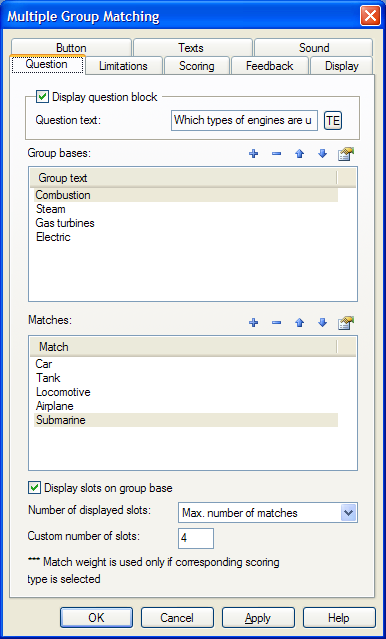This screenshot has height=639, width=386.
Task: Open group base properties
Action: click(x=346, y=154)
